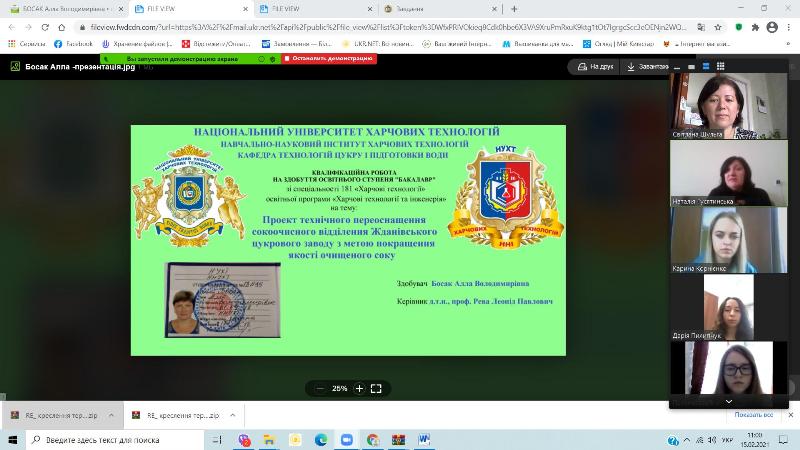Select Наталія Гусятинська's video tile
The width and height of the screenshot is (800, 450).
pyautogui.click(x=729, y=173)
